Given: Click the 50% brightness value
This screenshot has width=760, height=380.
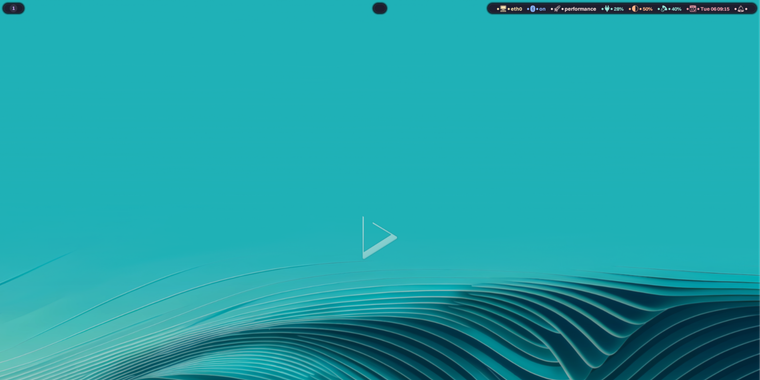Looking at the screenshot, I should click(648, 9).
